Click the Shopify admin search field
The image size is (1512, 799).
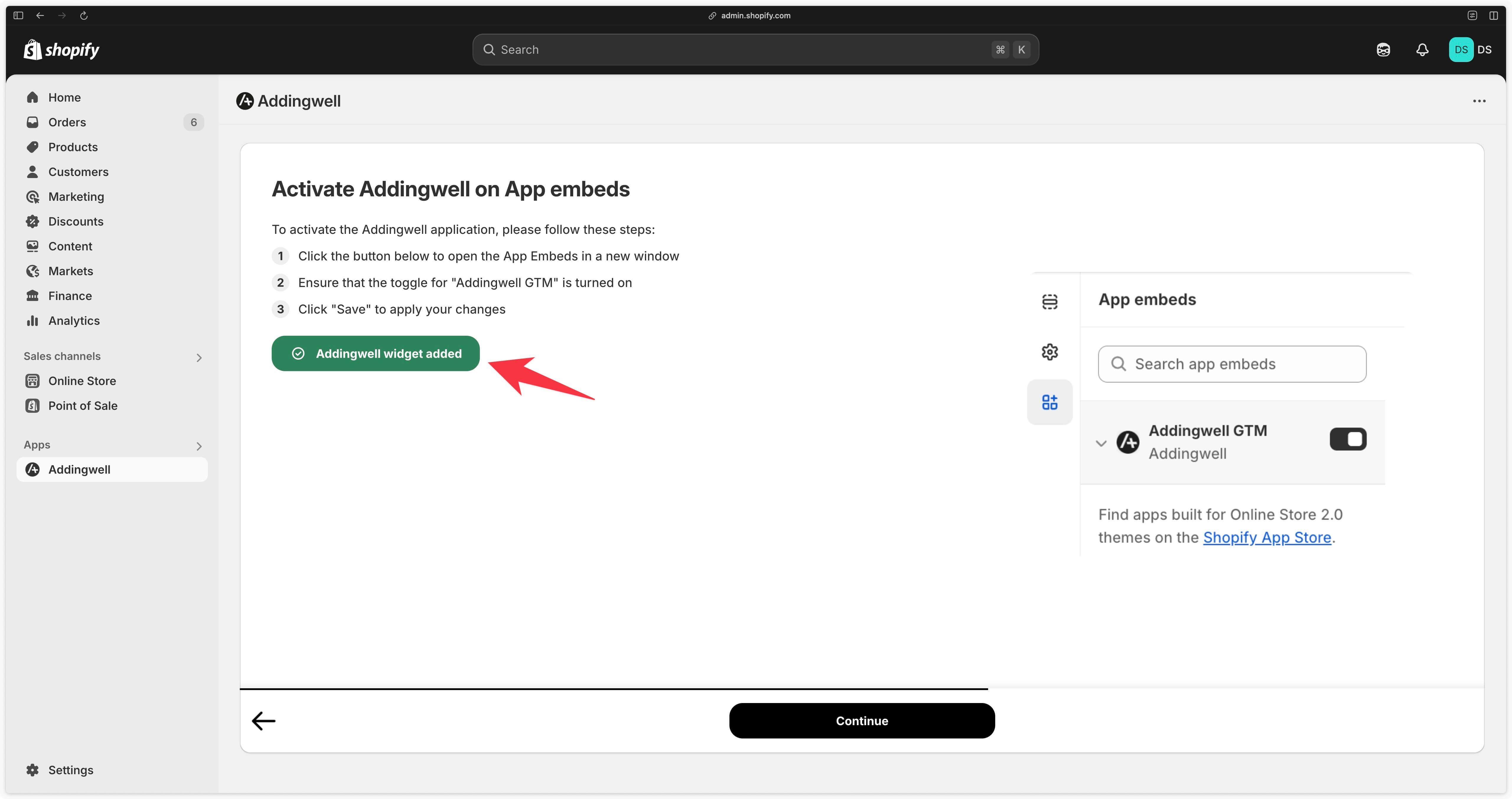(755, 50)
